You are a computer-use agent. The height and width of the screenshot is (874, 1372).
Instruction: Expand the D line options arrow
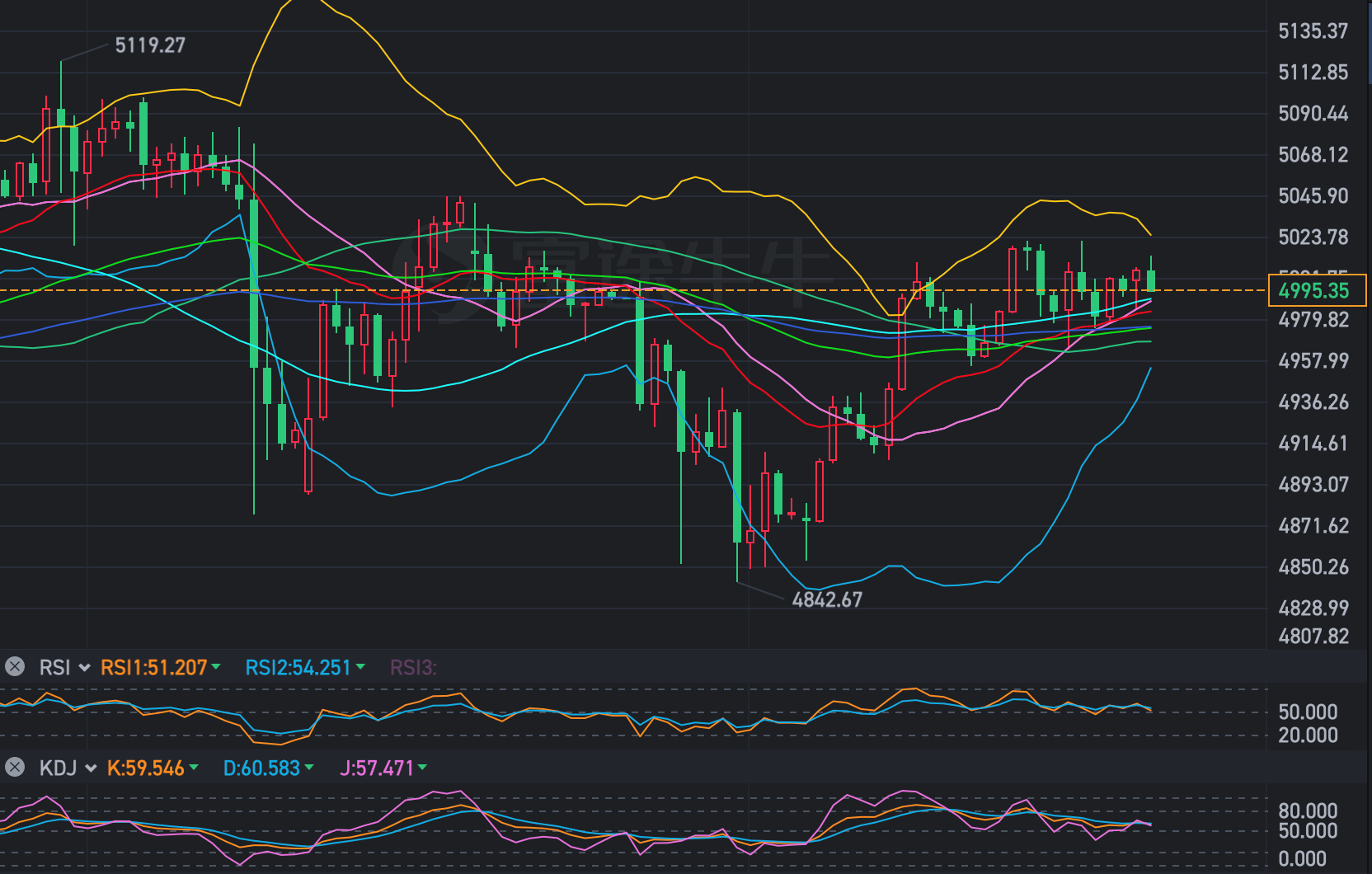click(x=309, y=768)
